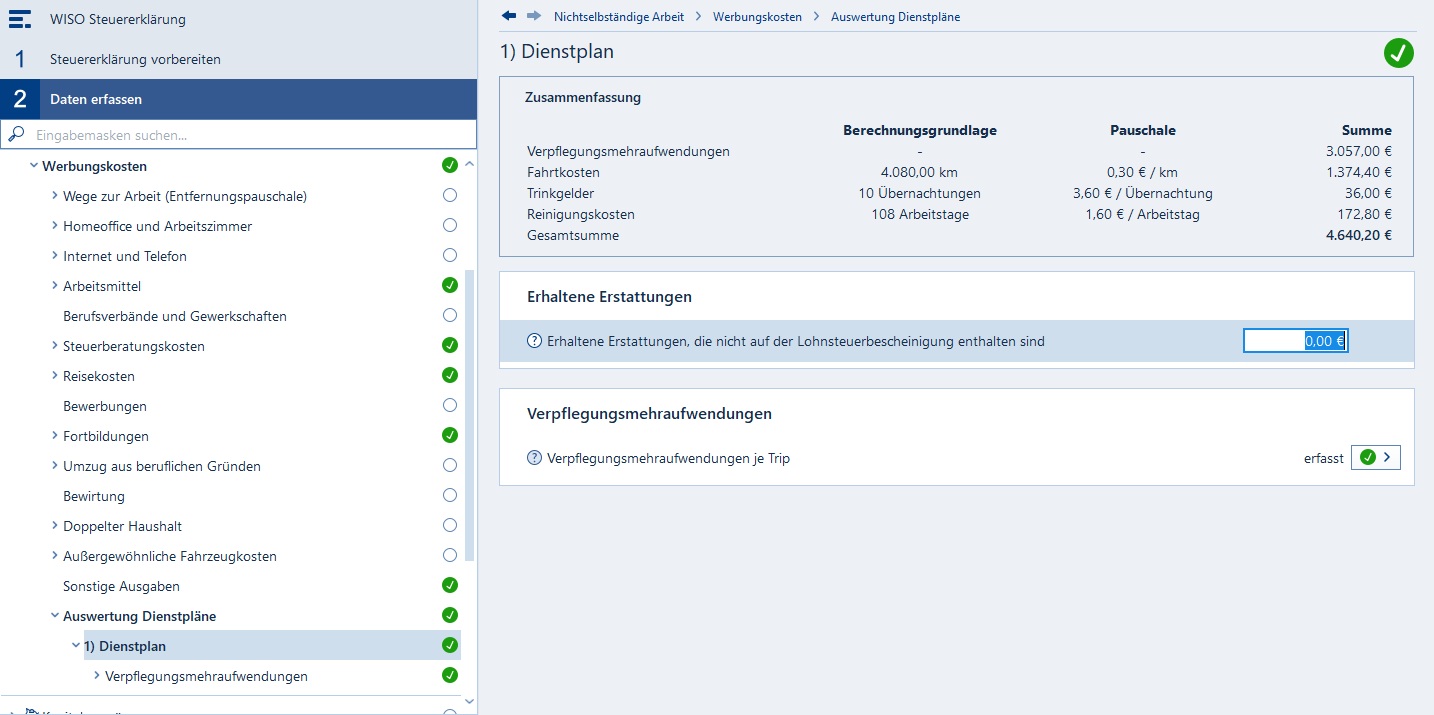Click green check of Verpflegungsmehraufwendungen tree row
This screenshot has width=1434, height=715.
450,675
